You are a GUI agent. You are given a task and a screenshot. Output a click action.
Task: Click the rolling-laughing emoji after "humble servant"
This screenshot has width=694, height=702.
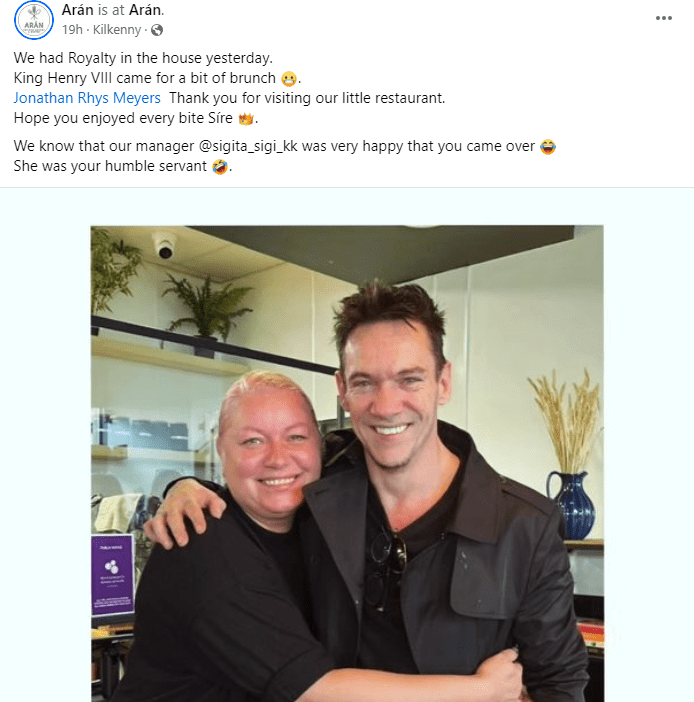click(220, 167)
